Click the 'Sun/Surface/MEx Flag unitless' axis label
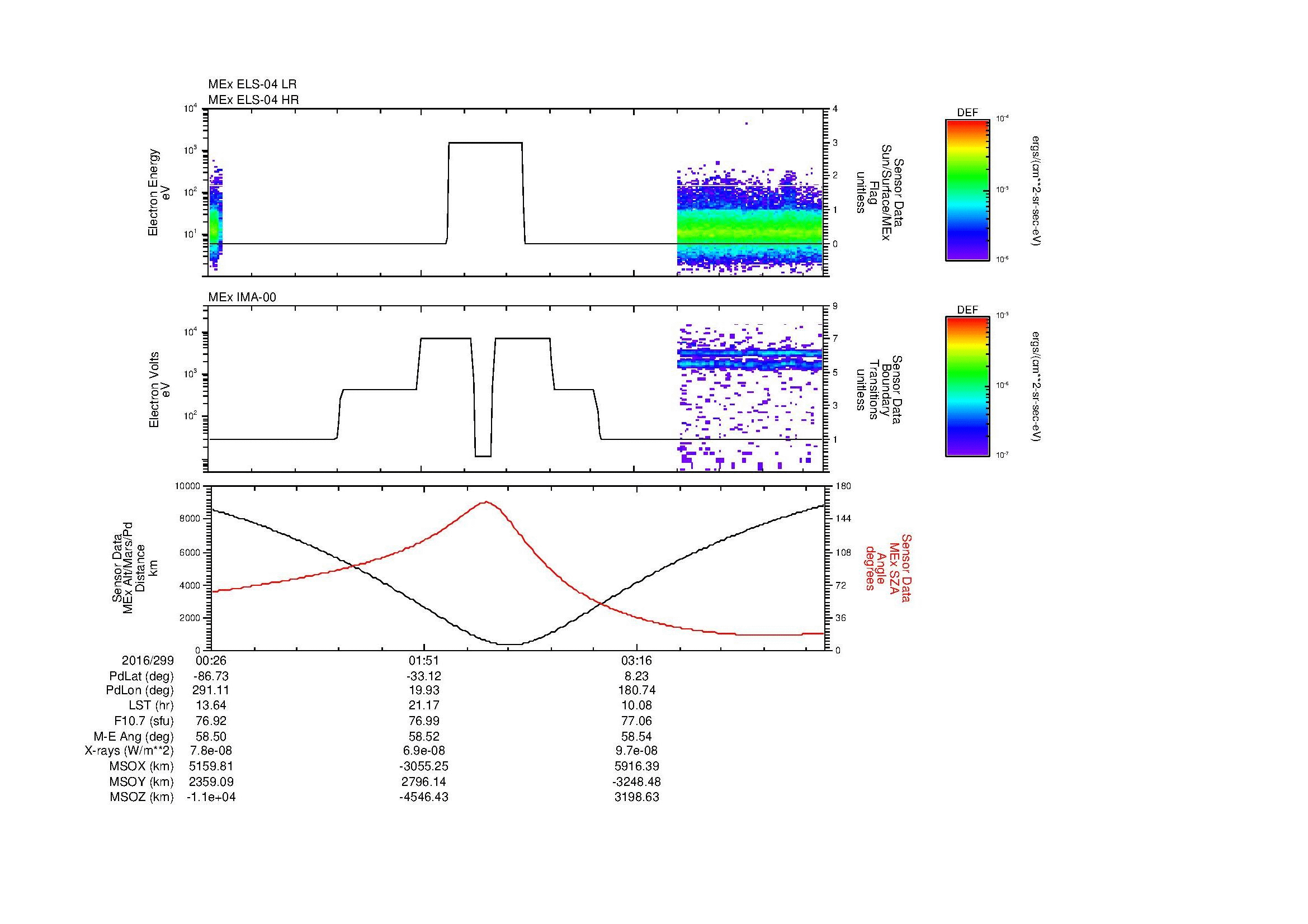The height and width of the screenshot is (924, 1308). click(880, 192)
